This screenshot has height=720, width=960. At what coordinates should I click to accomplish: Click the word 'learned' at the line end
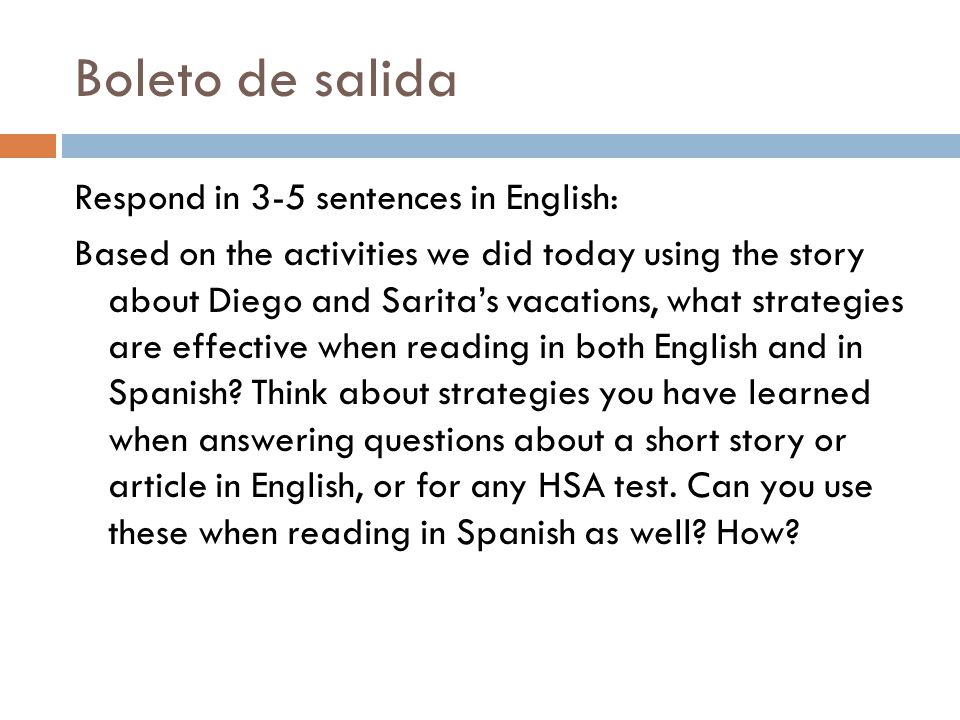point(809,392)
